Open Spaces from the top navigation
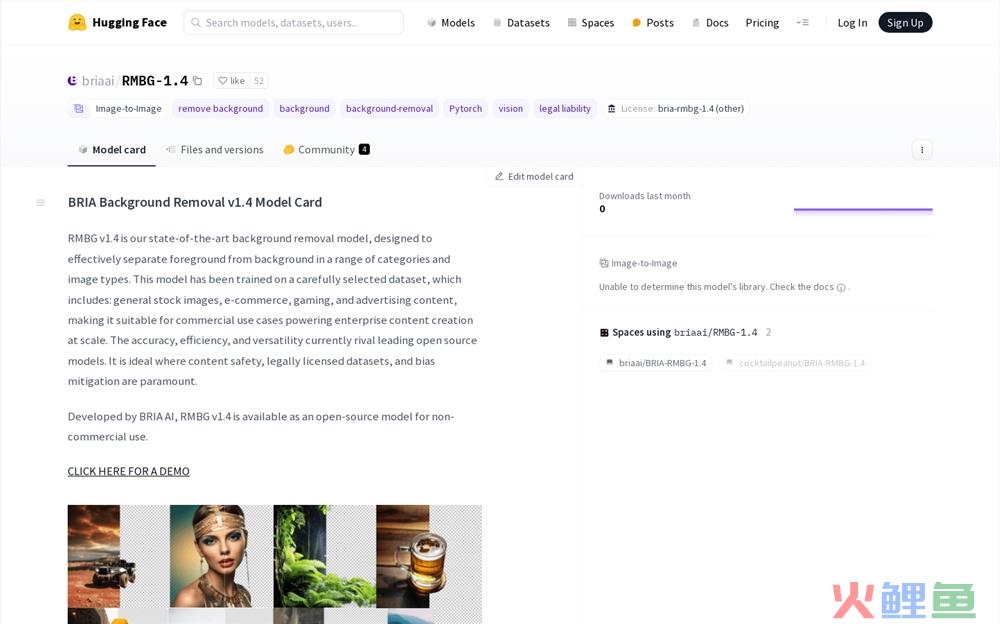 591,23
